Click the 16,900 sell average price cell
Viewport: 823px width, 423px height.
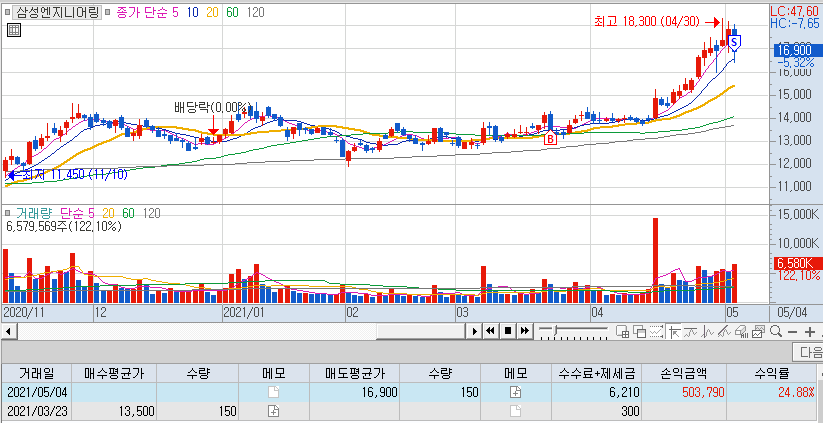tap(354, 392)
